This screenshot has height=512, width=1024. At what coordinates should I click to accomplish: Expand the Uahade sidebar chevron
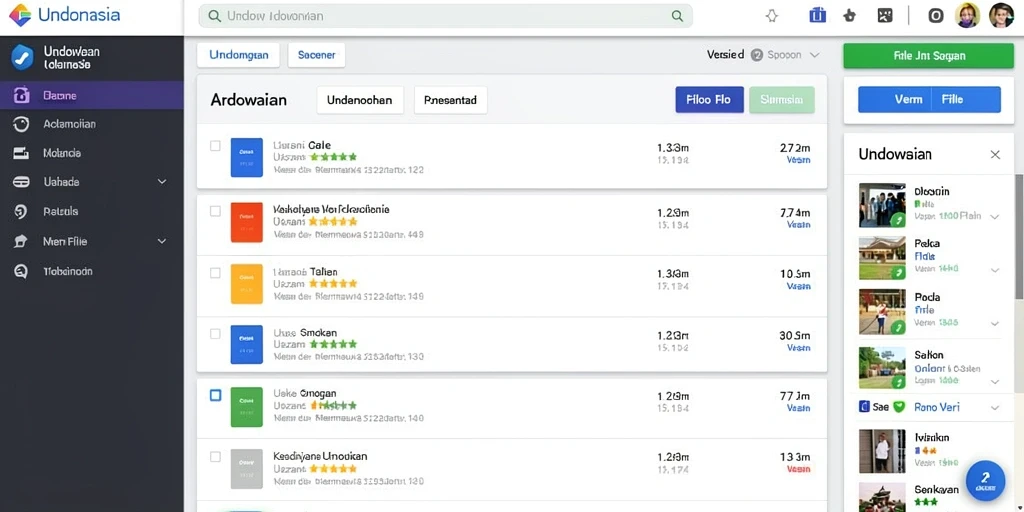point(162,182)
